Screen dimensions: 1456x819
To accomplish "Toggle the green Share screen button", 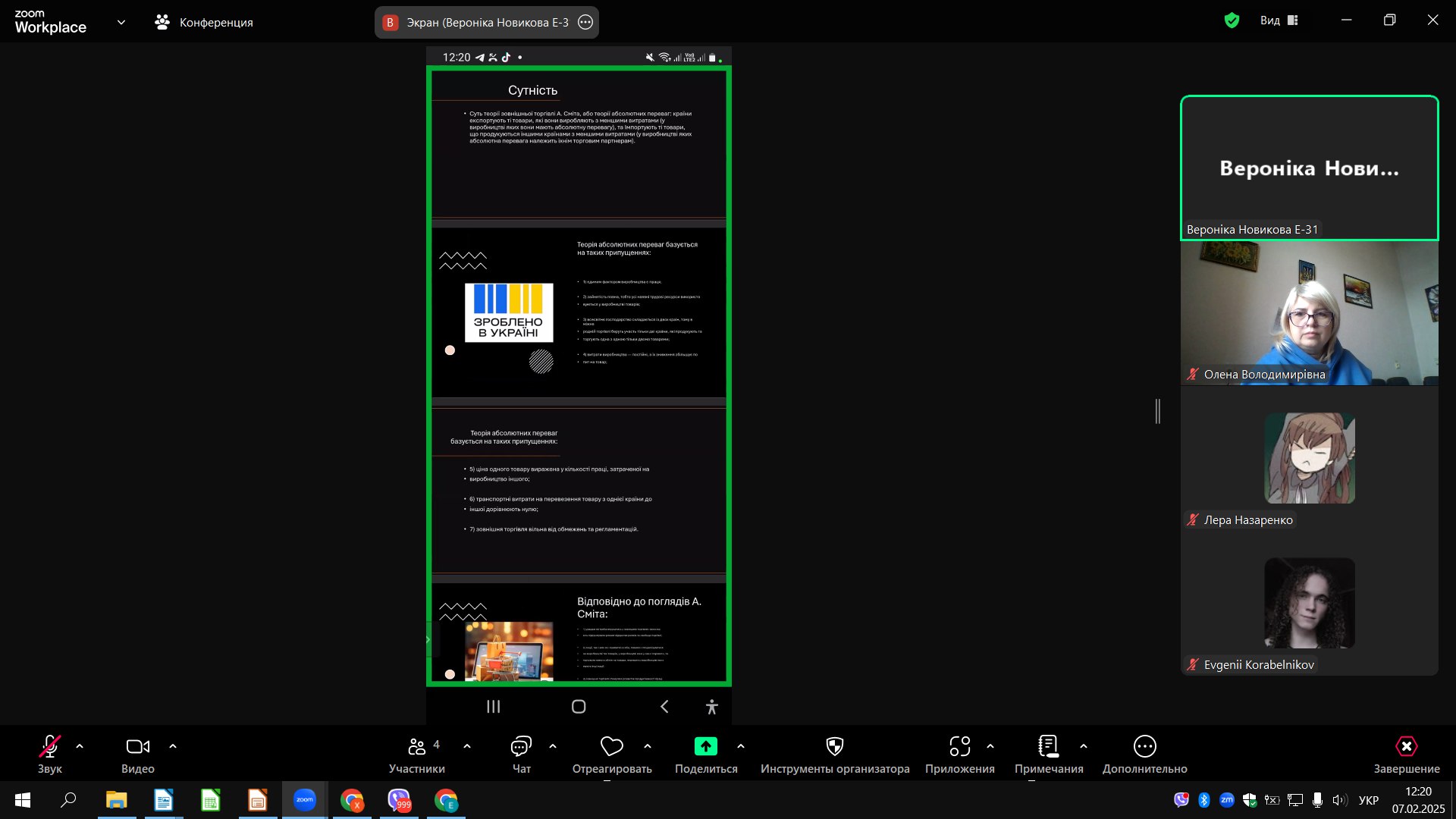I will pos(705,747).
